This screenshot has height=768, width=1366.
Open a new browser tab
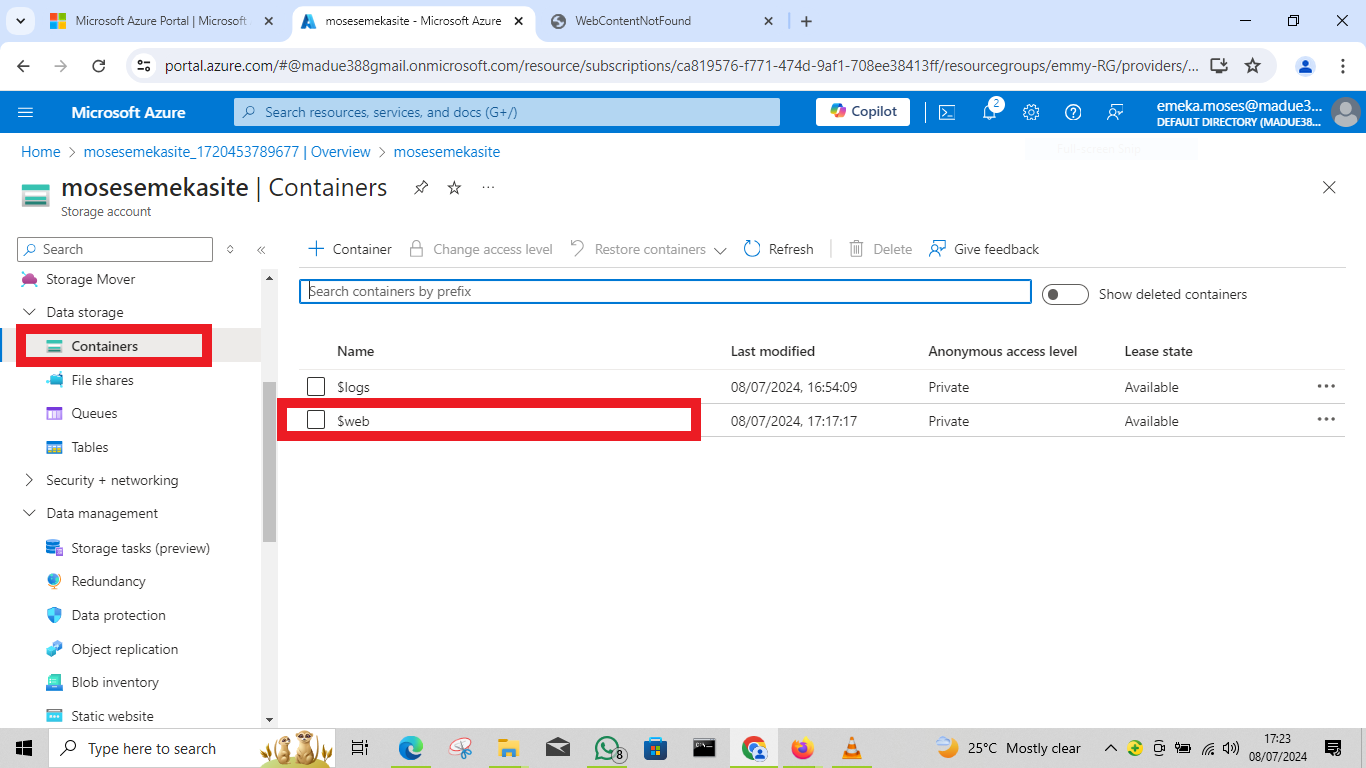pos(806,21)
